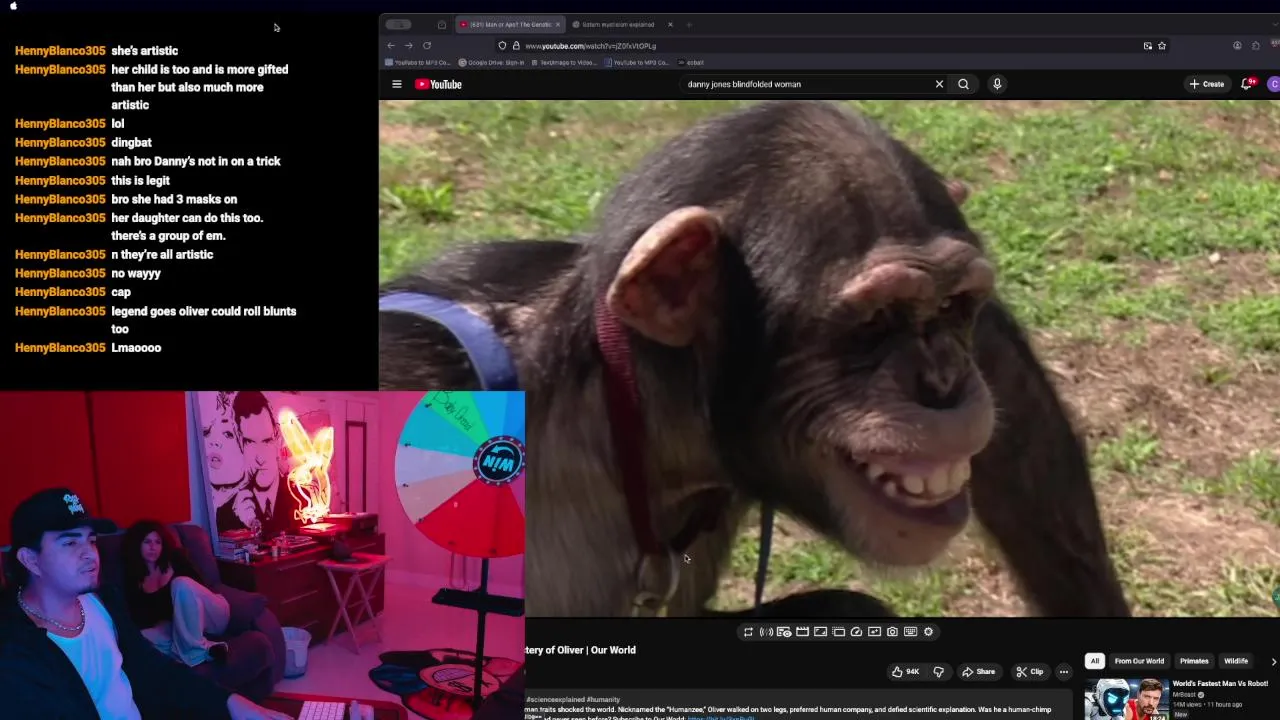Click the YouTube search input field
The height and width of the screenshot is (720, 1280).
click(x=805, y=84)
